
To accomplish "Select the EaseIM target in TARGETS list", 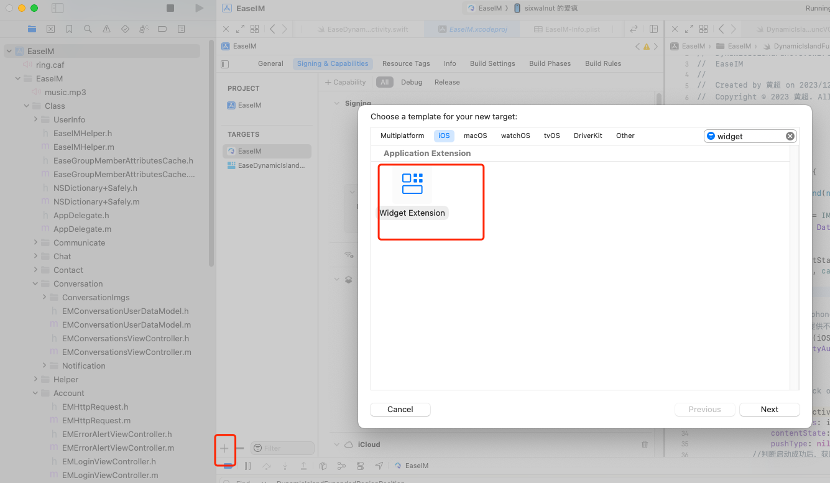I will (x=267, y=151).
